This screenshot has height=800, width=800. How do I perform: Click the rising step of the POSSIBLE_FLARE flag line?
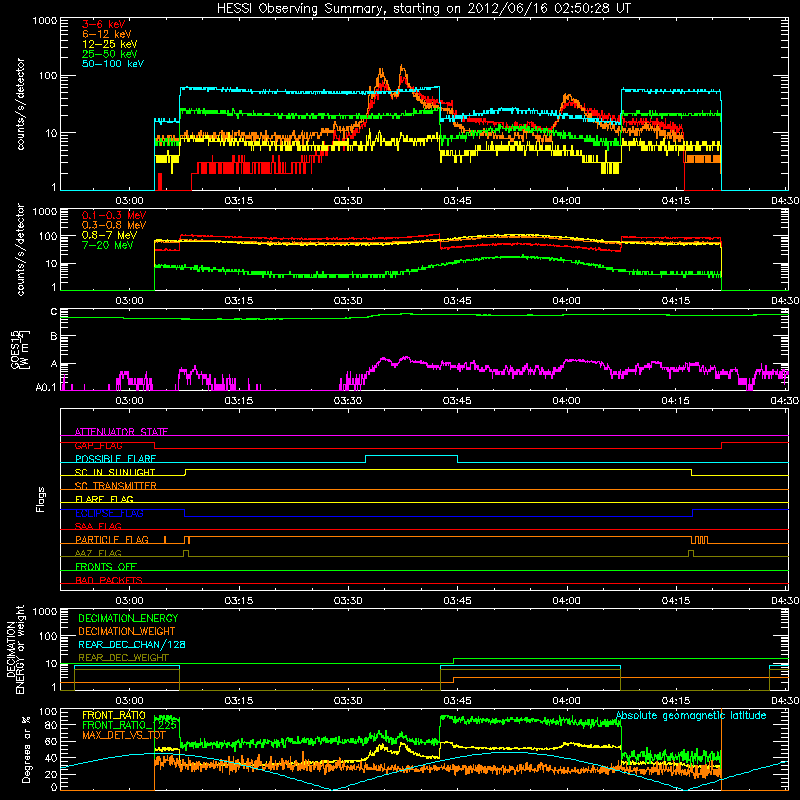(365, 459)
